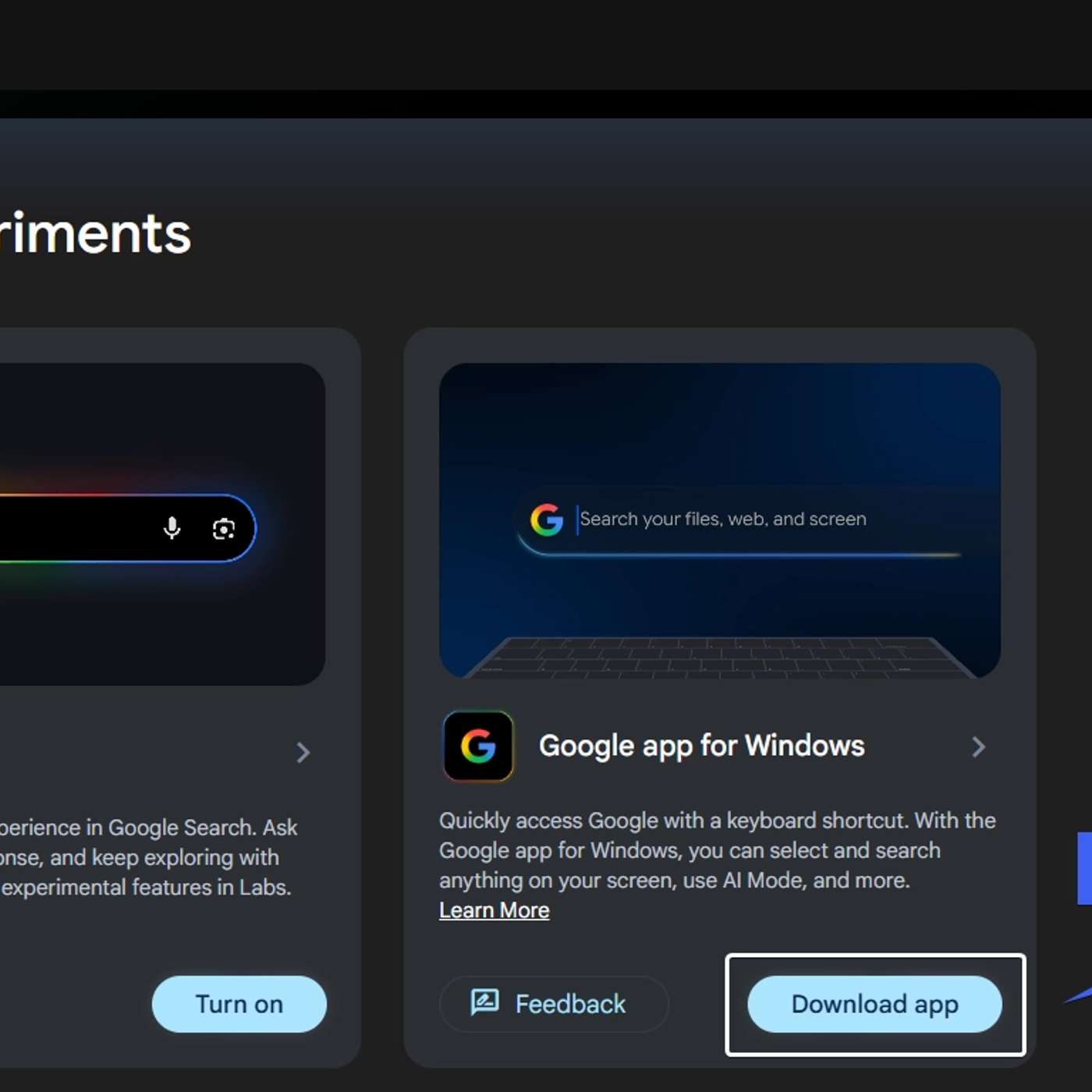Open the Learn More link
The image size is (1092, 1092).
[494, 909]
